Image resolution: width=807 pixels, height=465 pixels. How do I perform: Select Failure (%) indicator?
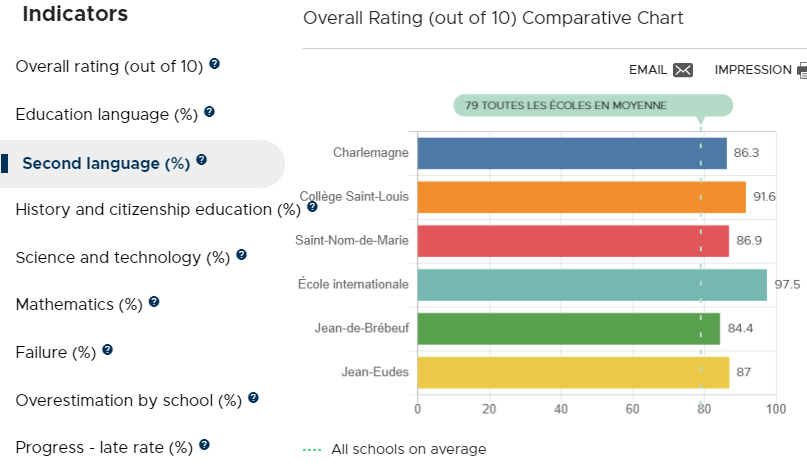pyautogui.click(x=56, y=353)
